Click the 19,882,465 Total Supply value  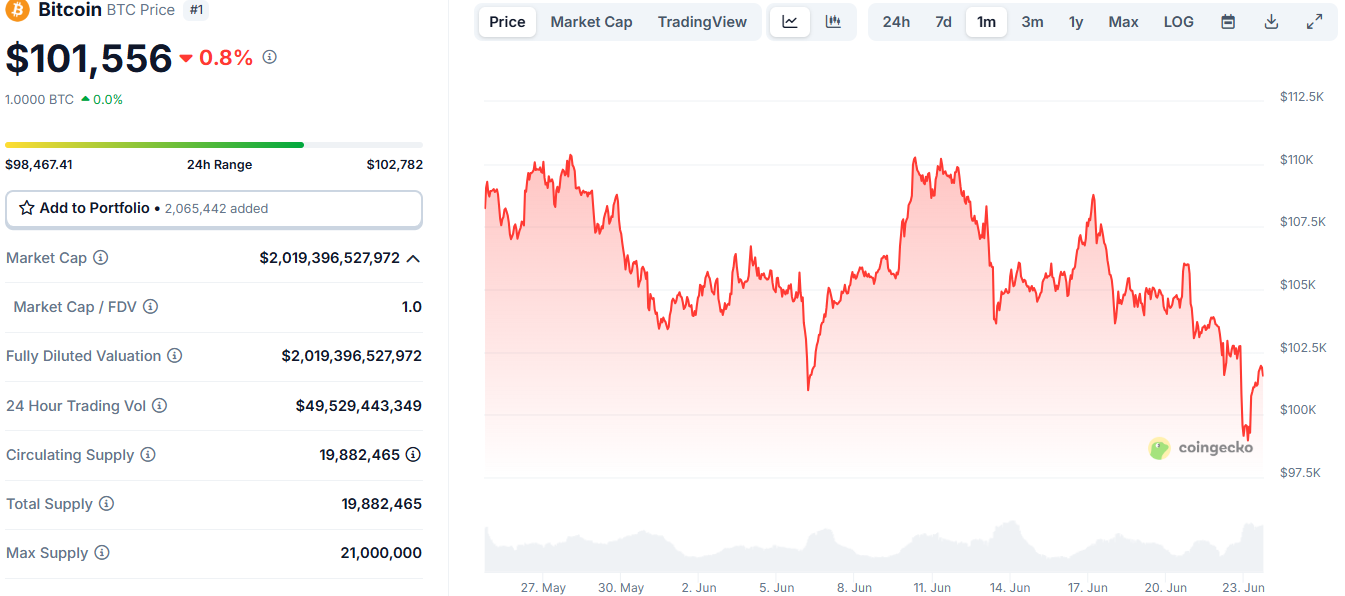pyautogui.click(x=381, y=504)
